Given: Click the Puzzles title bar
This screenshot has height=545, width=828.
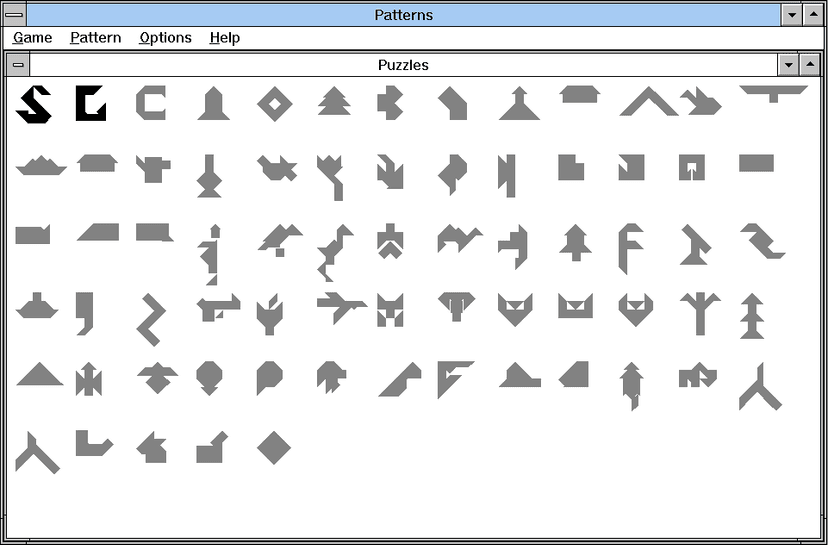Looking at the screenshot, I should [403, 65].
